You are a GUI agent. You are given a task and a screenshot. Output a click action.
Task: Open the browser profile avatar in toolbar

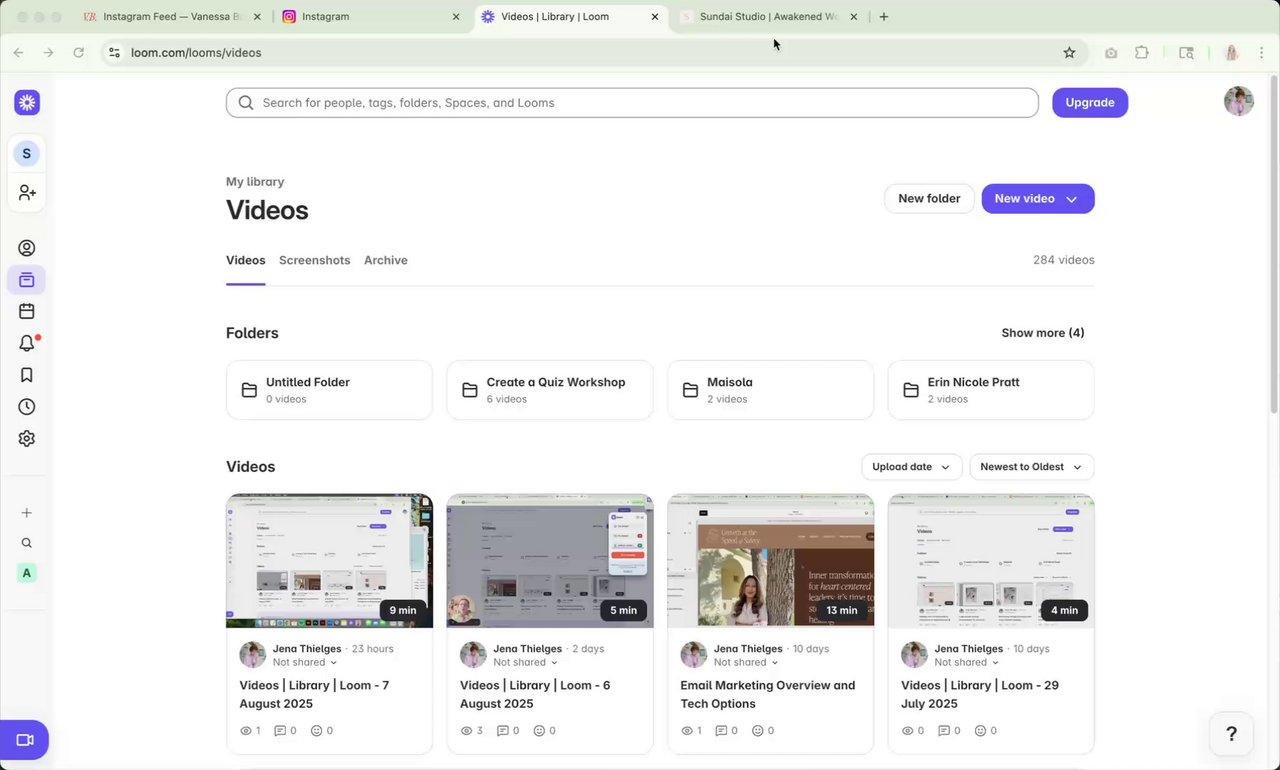1232,53
